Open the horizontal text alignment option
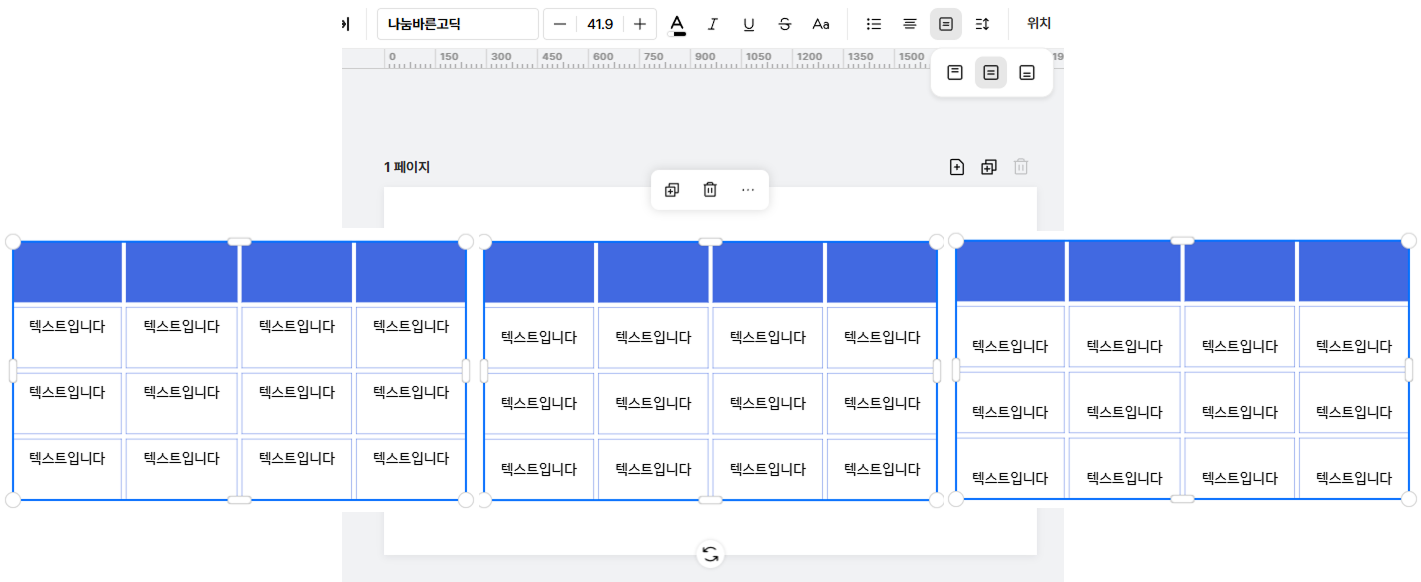The image size is (1421, 582). pyautogui.click(x=910, y=24)
